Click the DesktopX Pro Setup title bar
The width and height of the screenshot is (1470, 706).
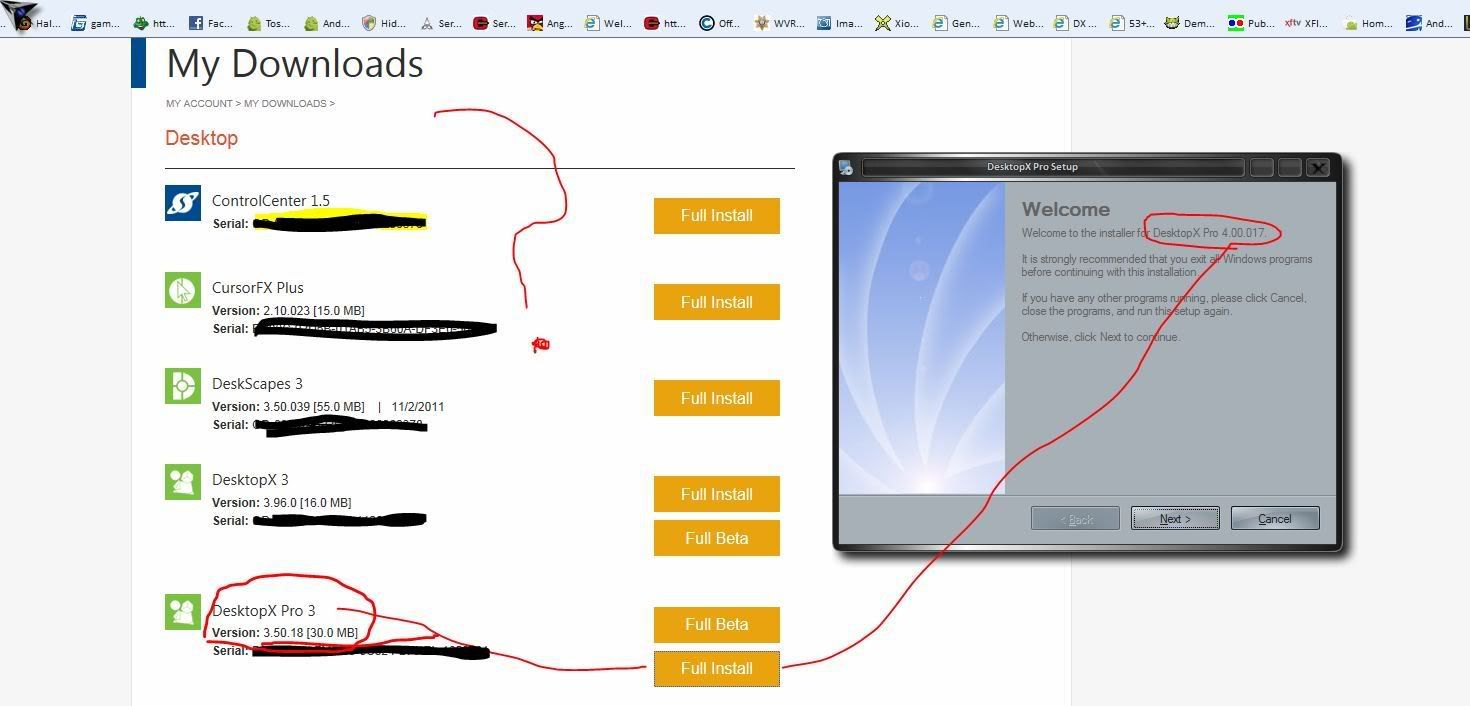(1053, 167)
